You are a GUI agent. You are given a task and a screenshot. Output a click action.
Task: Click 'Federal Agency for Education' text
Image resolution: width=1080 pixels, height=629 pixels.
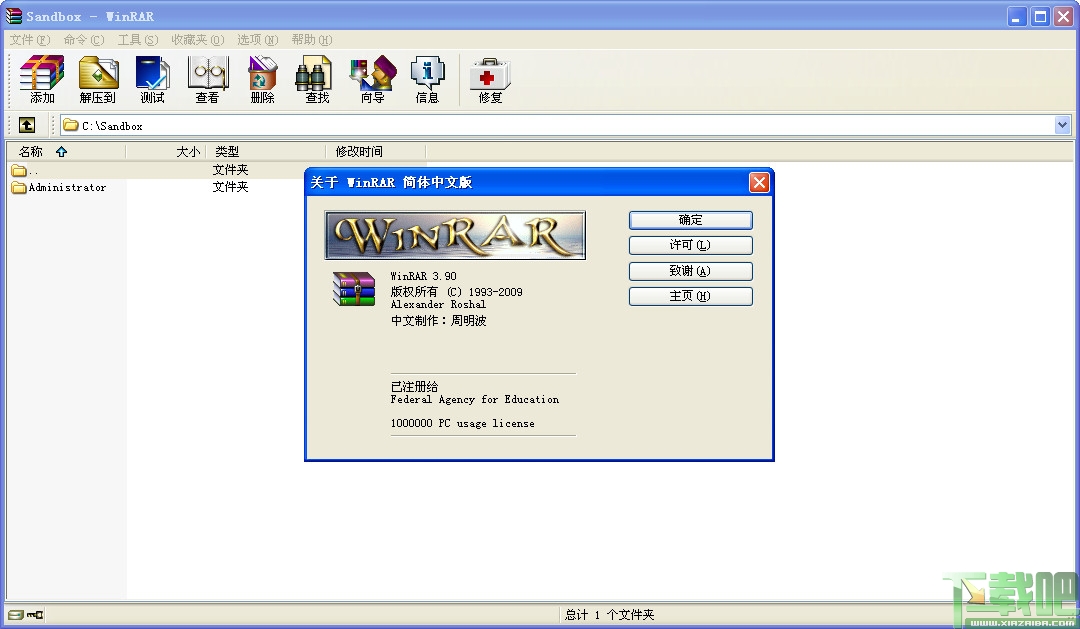(475, 400)
